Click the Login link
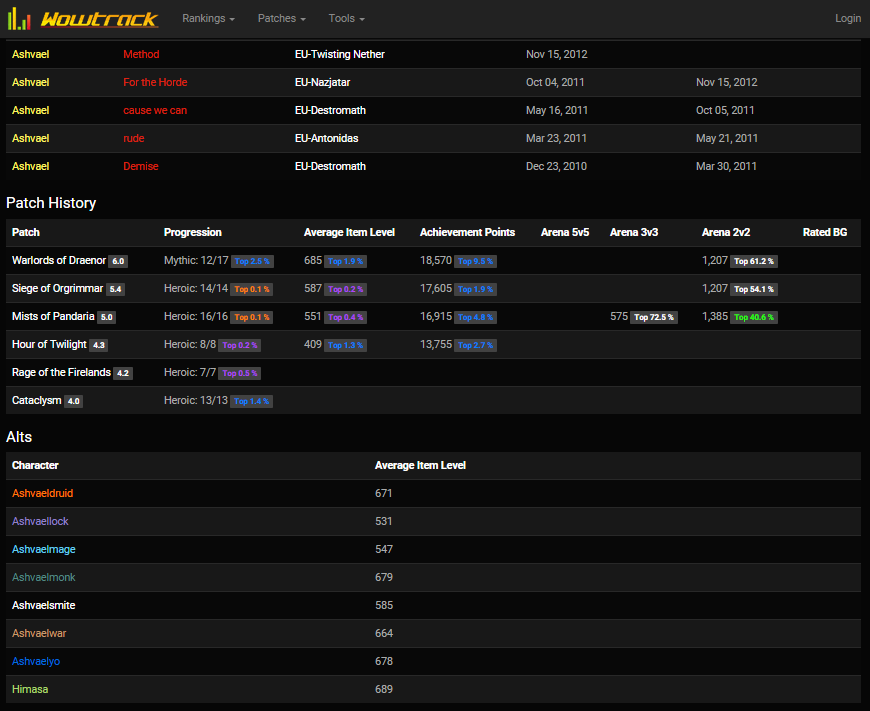Viewport: 870px width, 711px height. pos(847,18)
